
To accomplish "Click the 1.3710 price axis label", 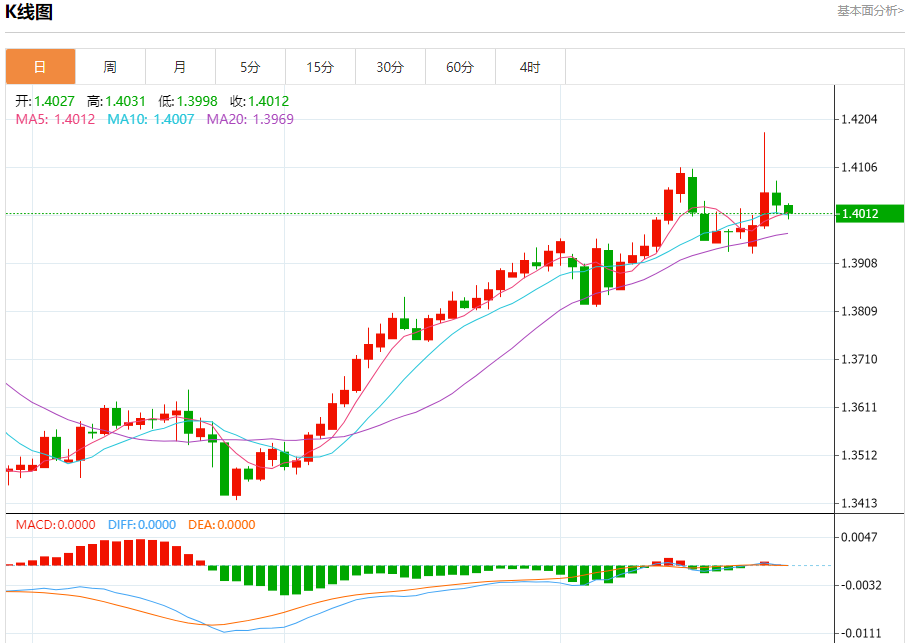I will (859, 360).
